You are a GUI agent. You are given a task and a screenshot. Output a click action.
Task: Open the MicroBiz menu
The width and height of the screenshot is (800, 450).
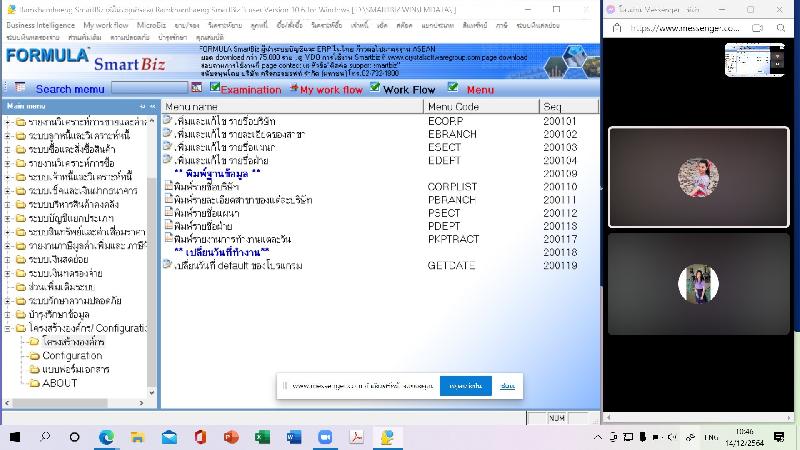[x=152, y=24]
